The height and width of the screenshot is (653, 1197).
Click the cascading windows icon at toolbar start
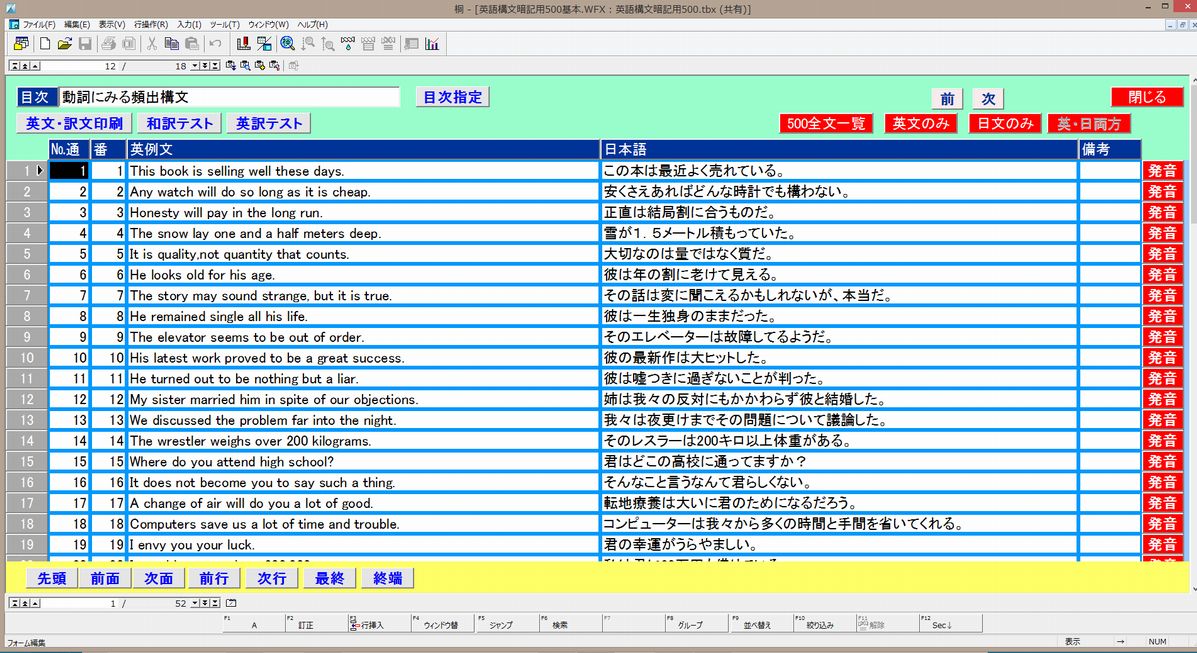(21, 44)
